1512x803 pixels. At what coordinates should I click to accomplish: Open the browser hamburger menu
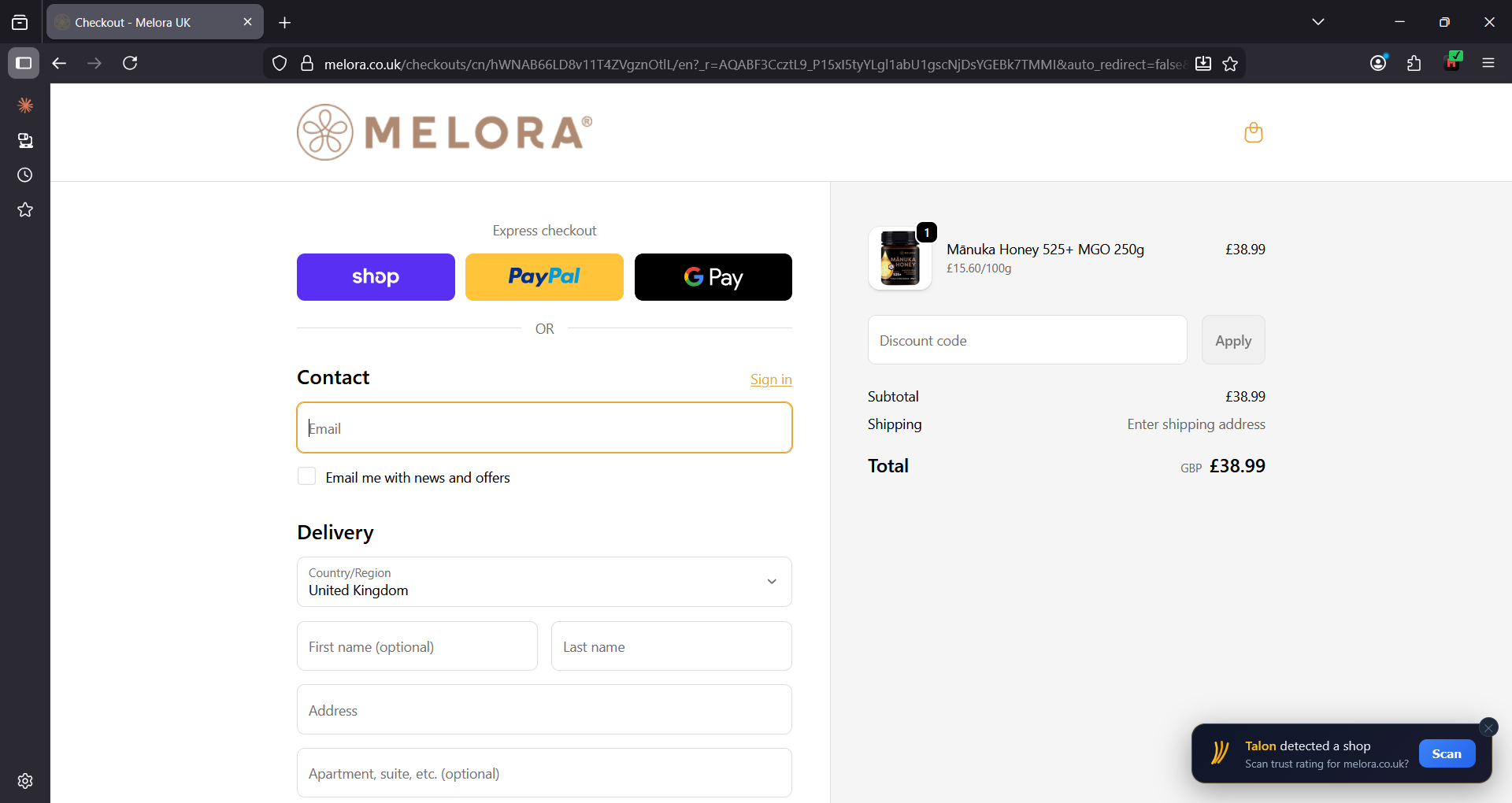1488,64
